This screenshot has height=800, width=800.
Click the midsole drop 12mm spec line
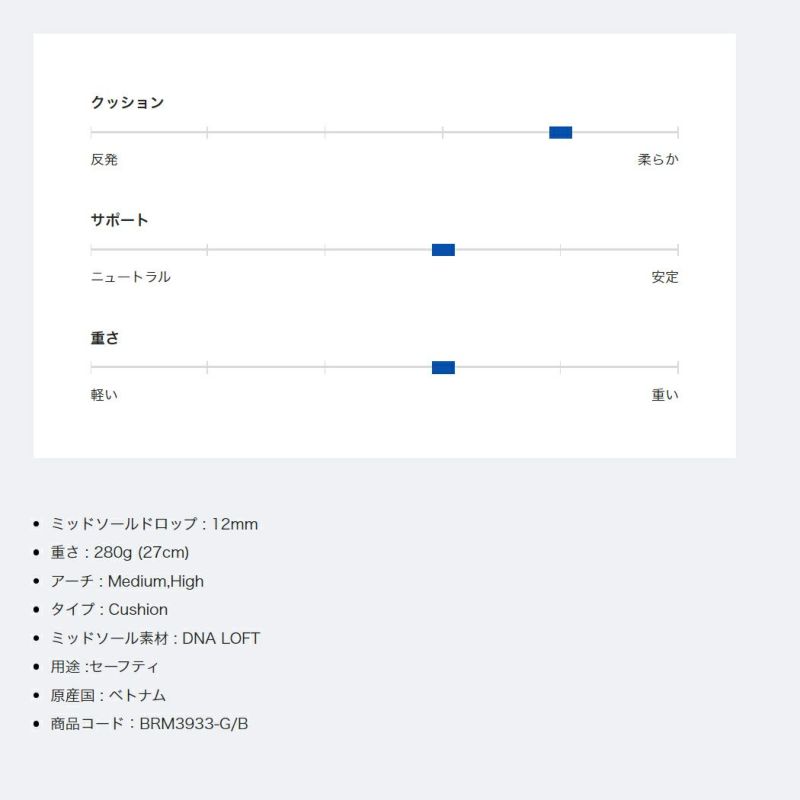(154, 524)
